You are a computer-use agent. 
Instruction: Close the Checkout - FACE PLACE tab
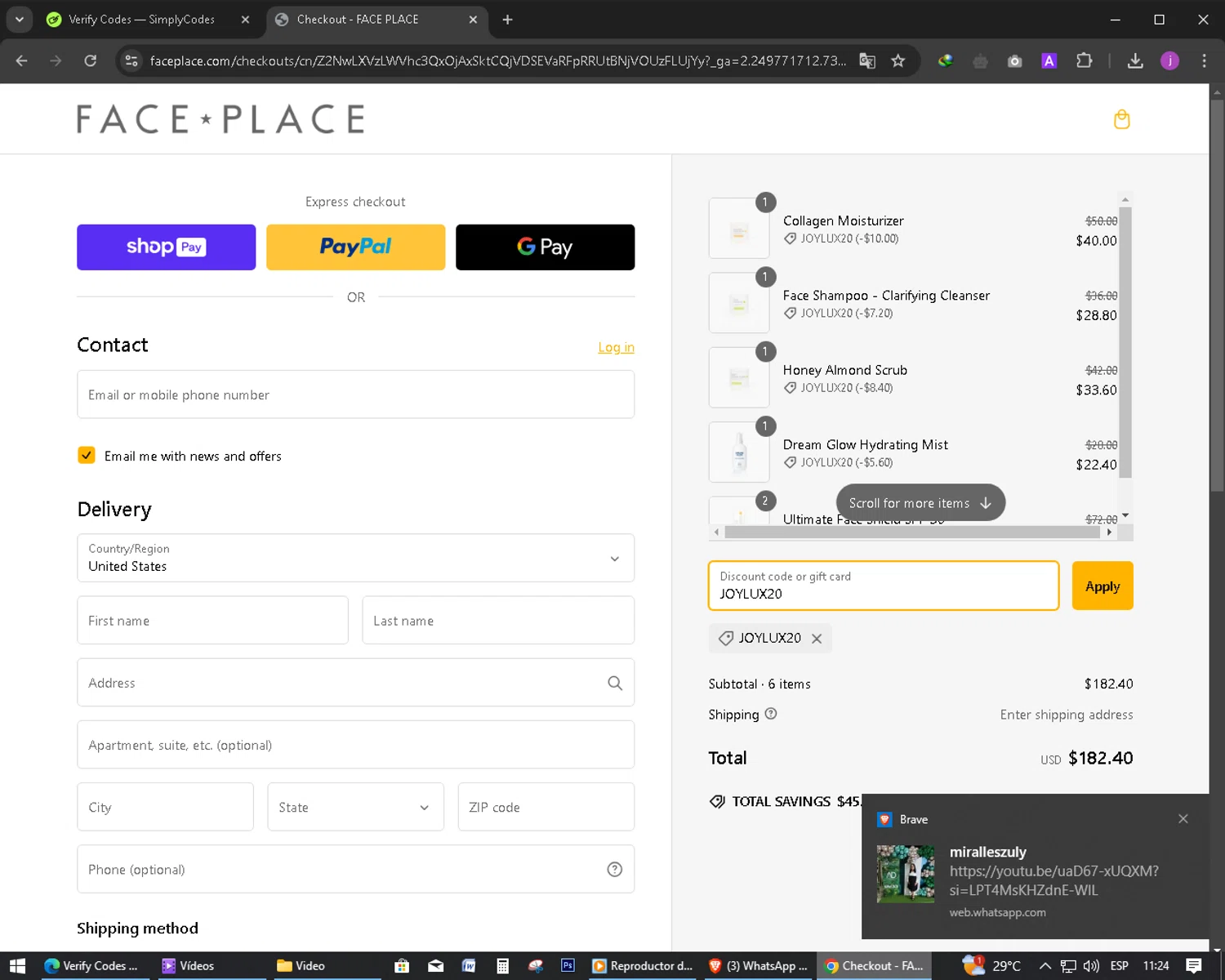pyautogui.click(x=473, y=20)
